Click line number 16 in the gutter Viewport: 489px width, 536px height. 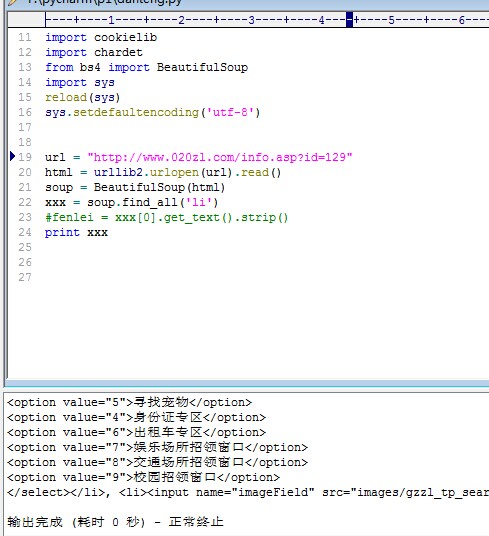(x=25, y=112)
